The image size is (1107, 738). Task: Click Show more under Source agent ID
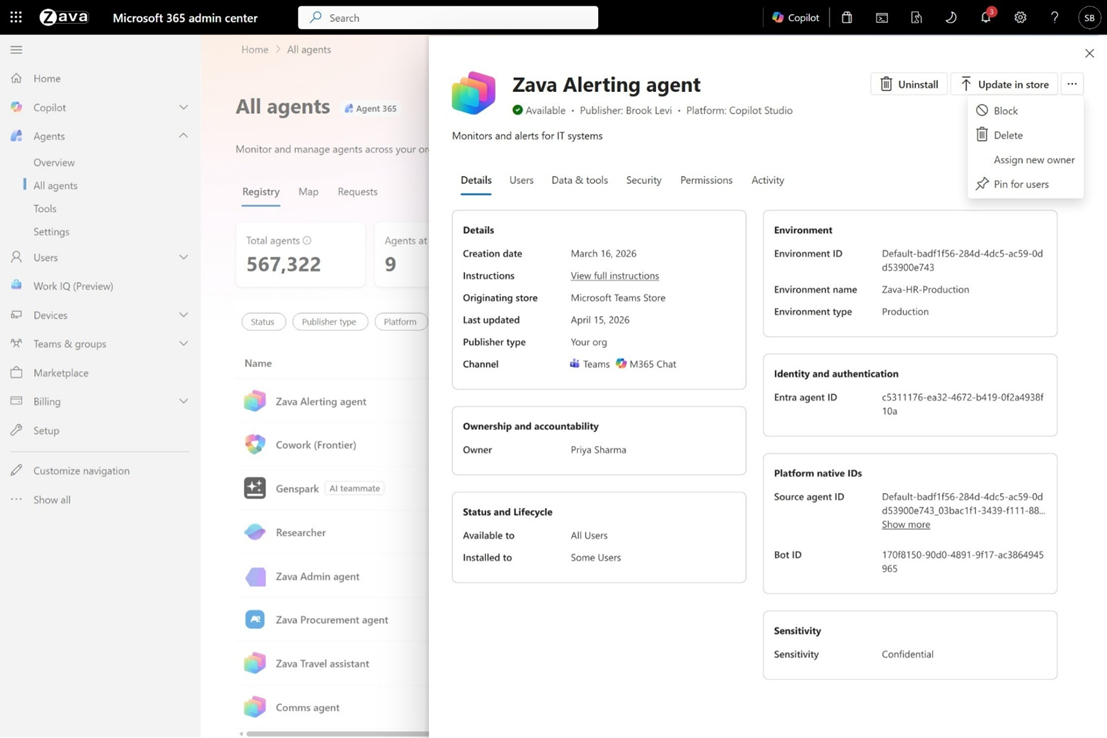(x=905, y=525)
